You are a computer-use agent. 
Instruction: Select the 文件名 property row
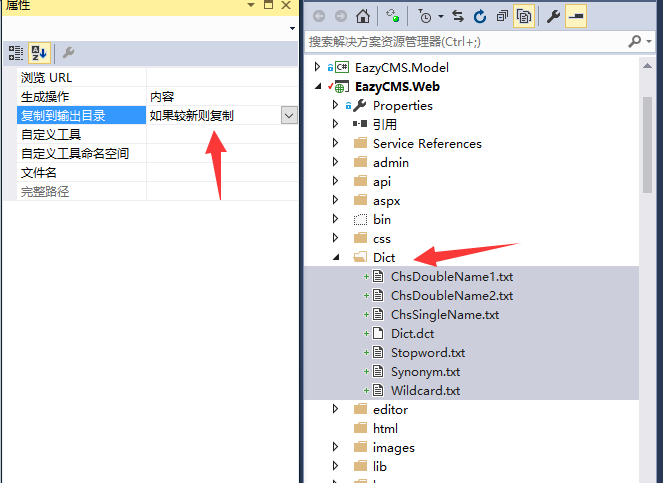(157, 173)
